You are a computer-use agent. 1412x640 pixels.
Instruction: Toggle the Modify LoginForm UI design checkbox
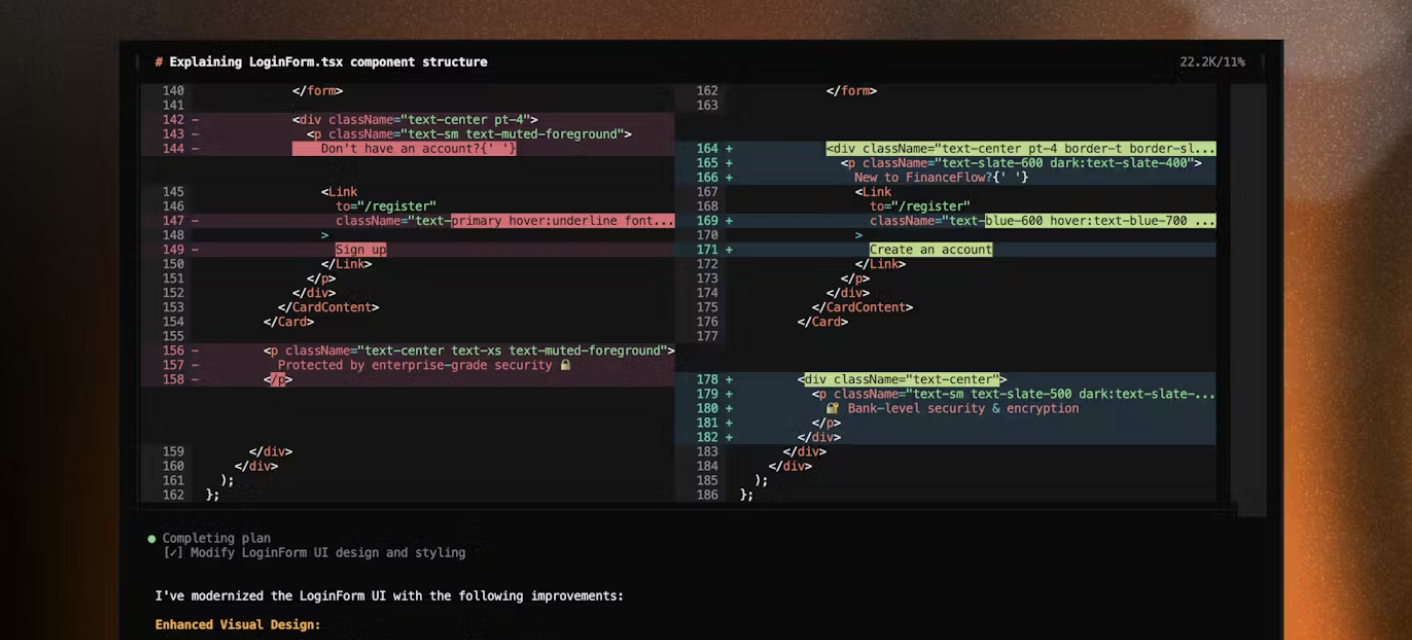click(x=173, y=553)
